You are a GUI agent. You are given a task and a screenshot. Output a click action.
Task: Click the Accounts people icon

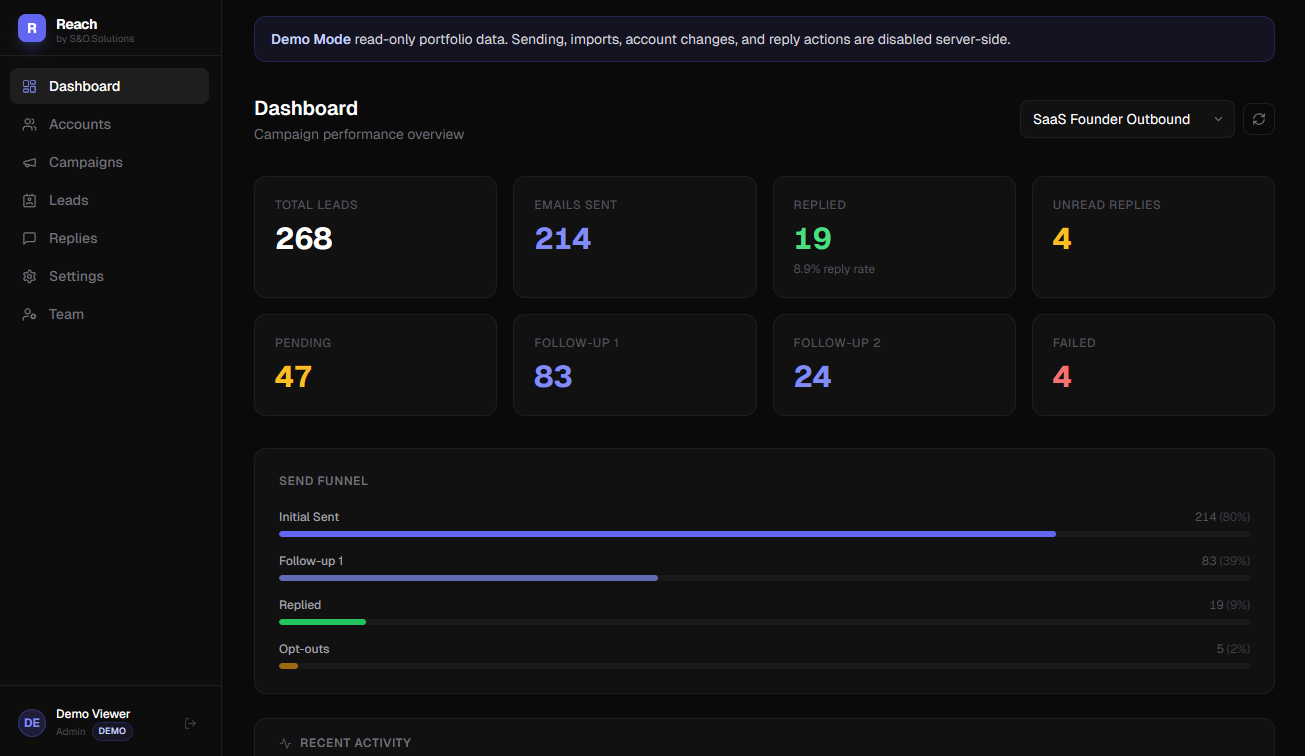point(29,124)
